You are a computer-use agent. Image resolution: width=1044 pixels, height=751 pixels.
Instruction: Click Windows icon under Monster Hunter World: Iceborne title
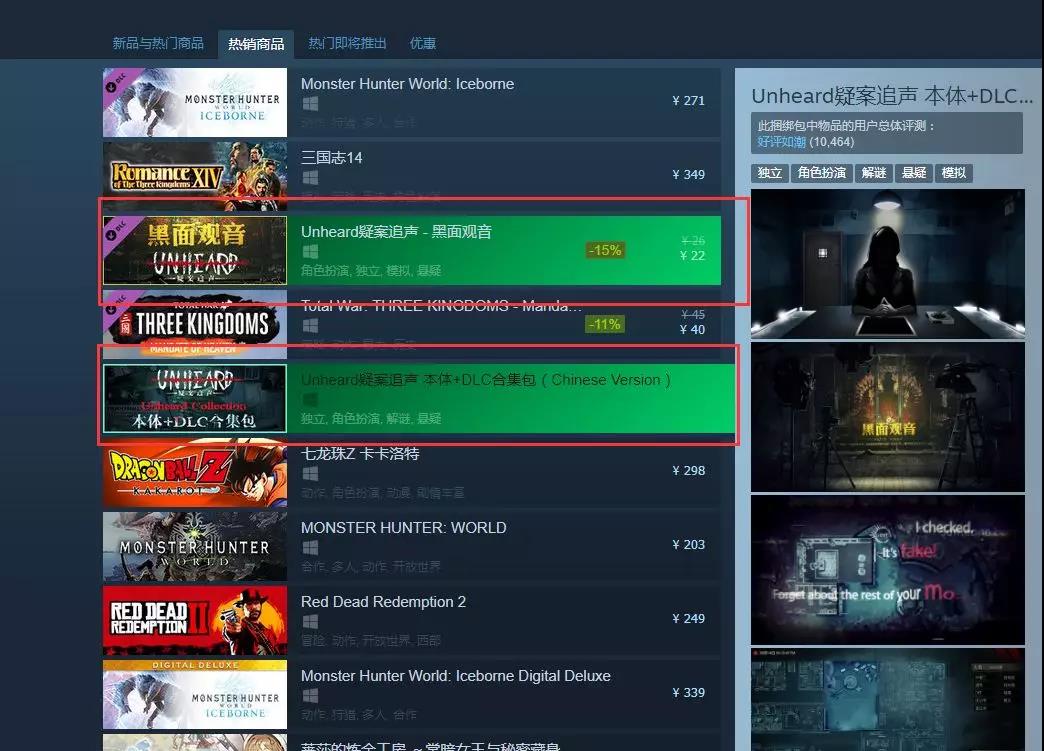click(x=310, y=104)
